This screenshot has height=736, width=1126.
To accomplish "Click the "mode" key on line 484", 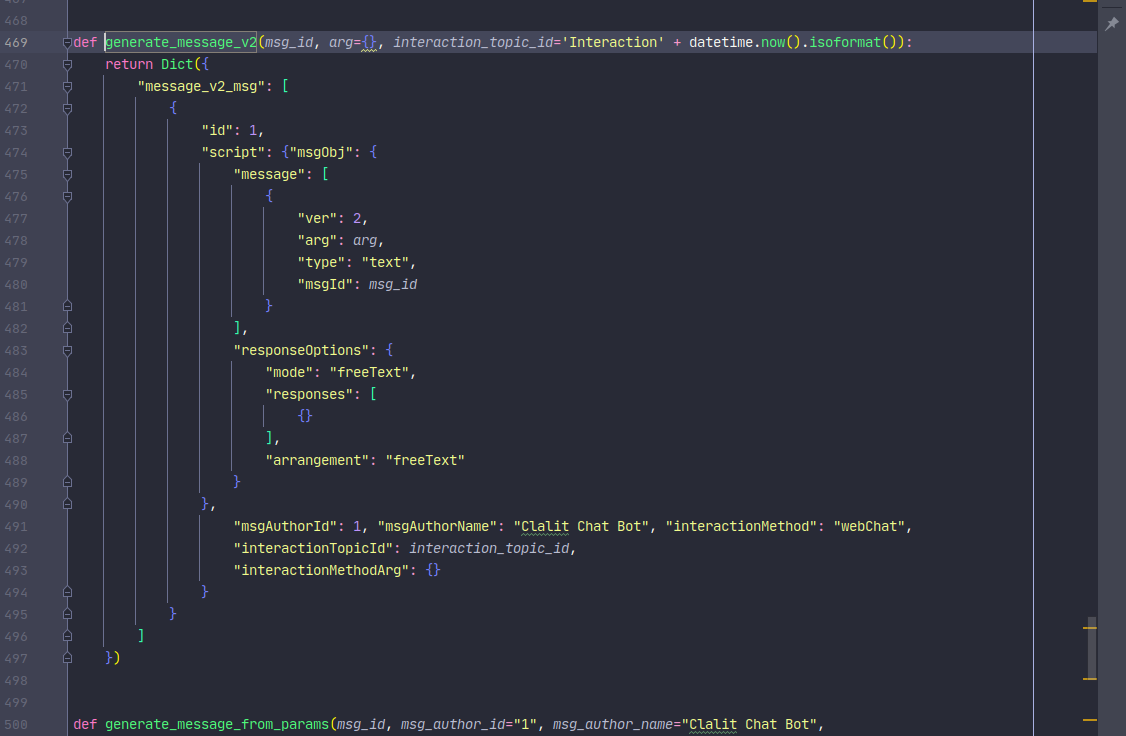I will [289, 373].
